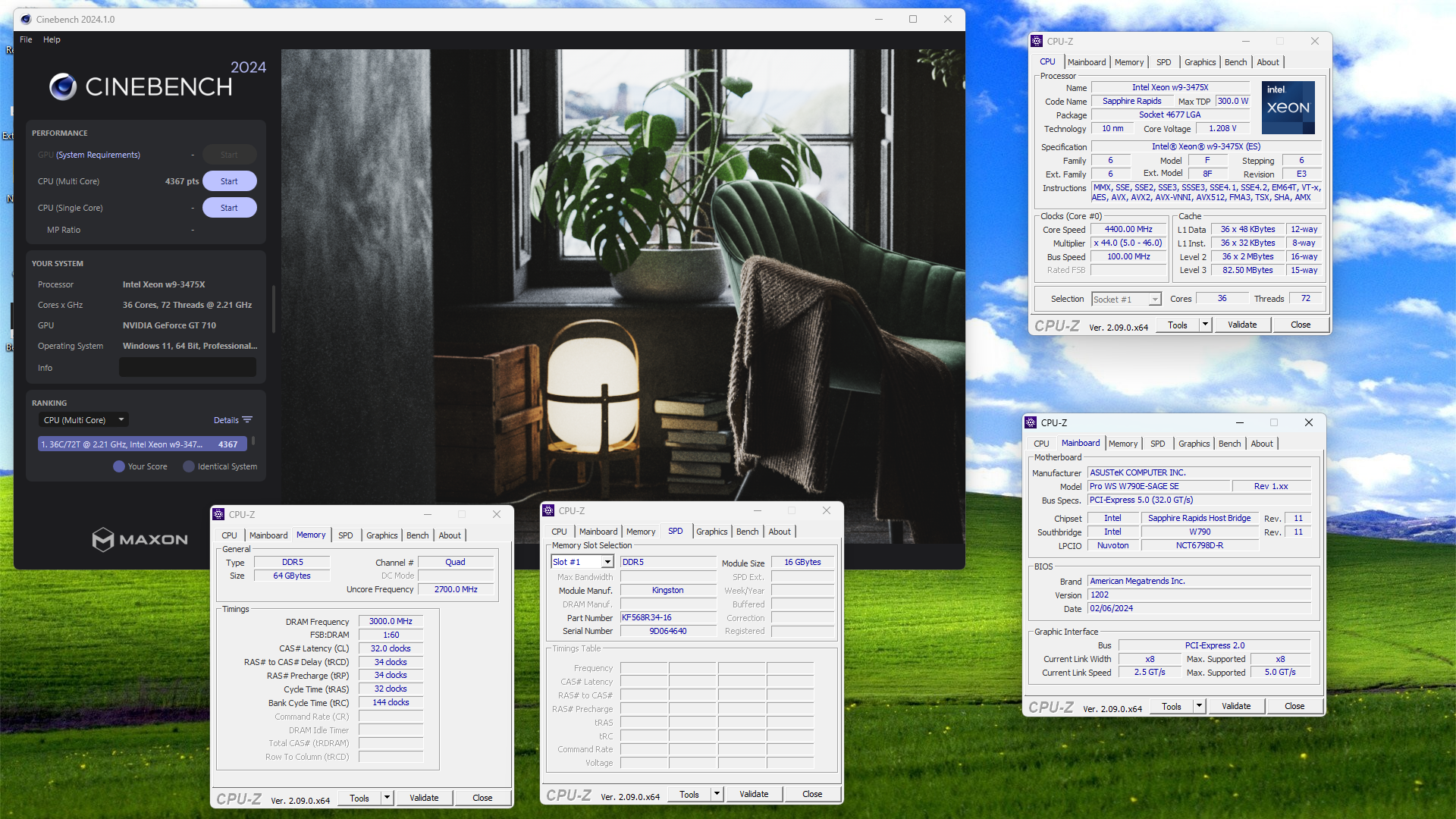Click Validate in the CPU-Z SPD window
The height and width of the screenshot is (819, 1456).
click(x=754, y=794)
